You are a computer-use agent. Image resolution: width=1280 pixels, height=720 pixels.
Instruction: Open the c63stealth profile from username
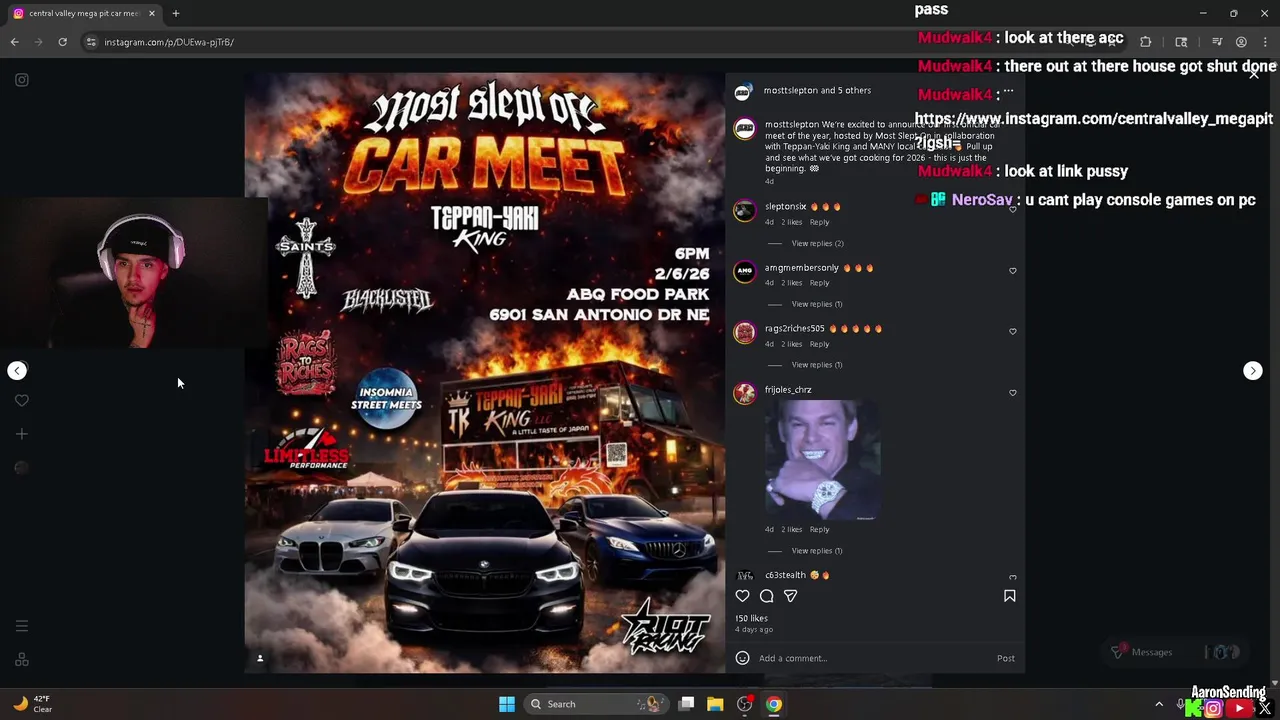click(x=785, y=575)
